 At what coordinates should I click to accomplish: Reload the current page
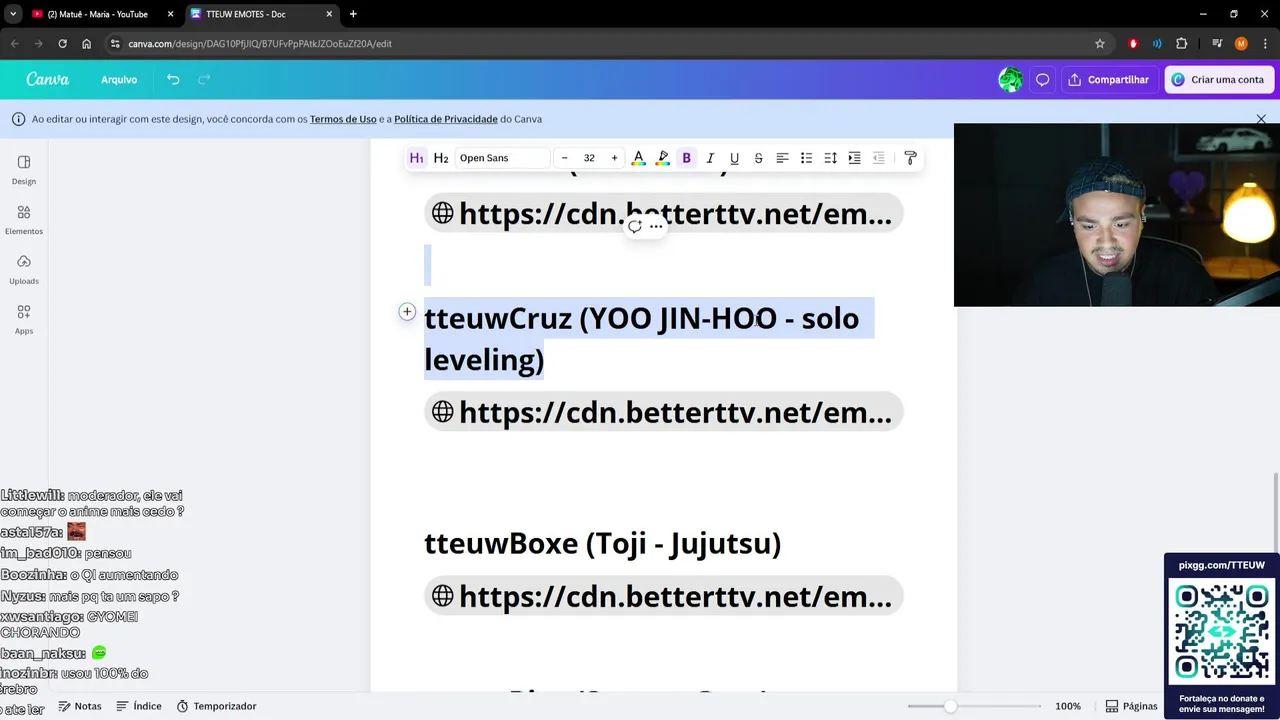click(62, 44)
